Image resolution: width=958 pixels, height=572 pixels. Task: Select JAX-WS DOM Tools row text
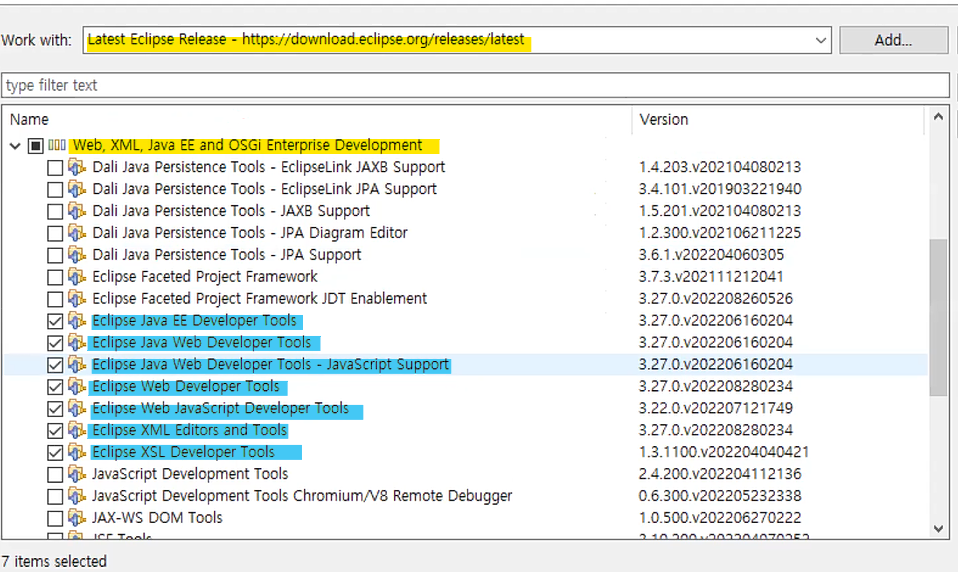click(157, 518)
